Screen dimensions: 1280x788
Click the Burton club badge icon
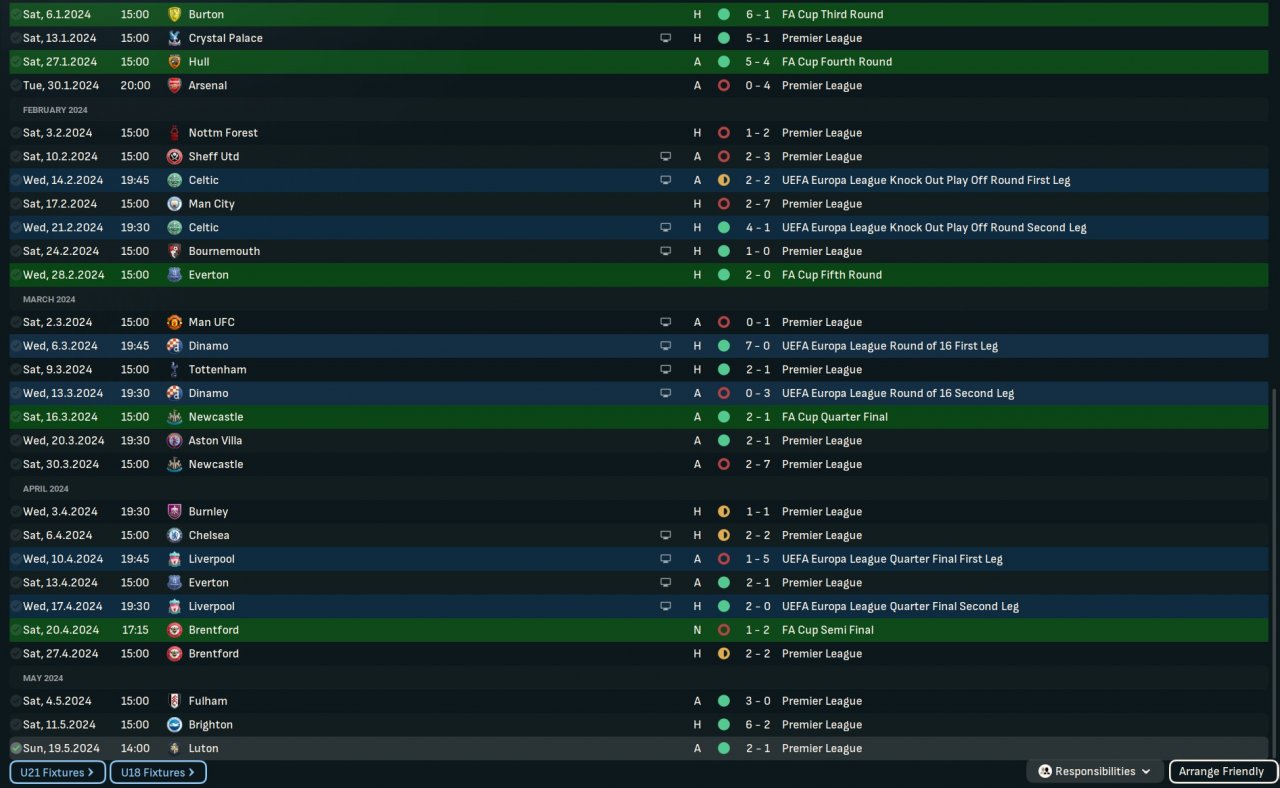174,14
